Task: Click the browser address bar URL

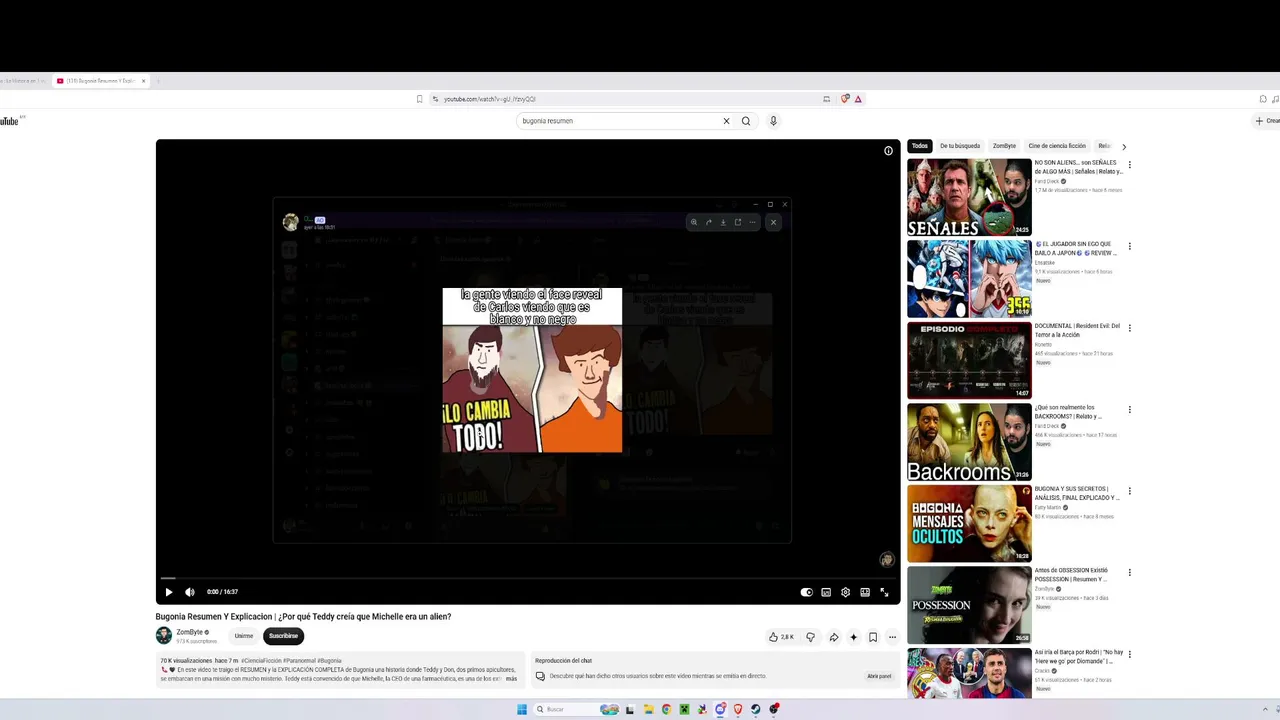Action: [x=490, y=99]
